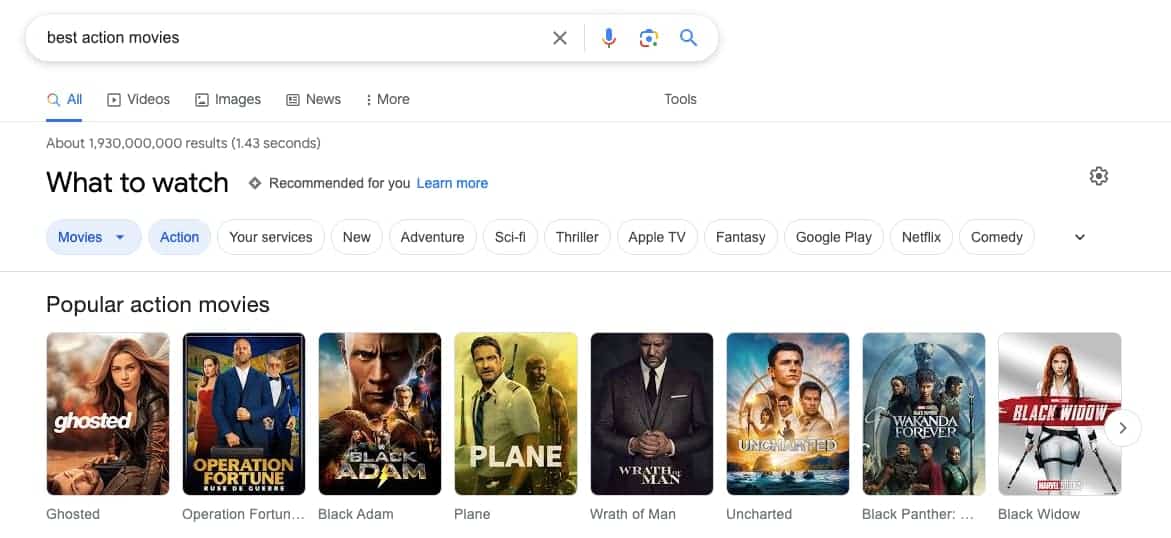Open the Uncharted movie poster
1171x538 pixels.
pyautogui.click(x=787, y=413)
